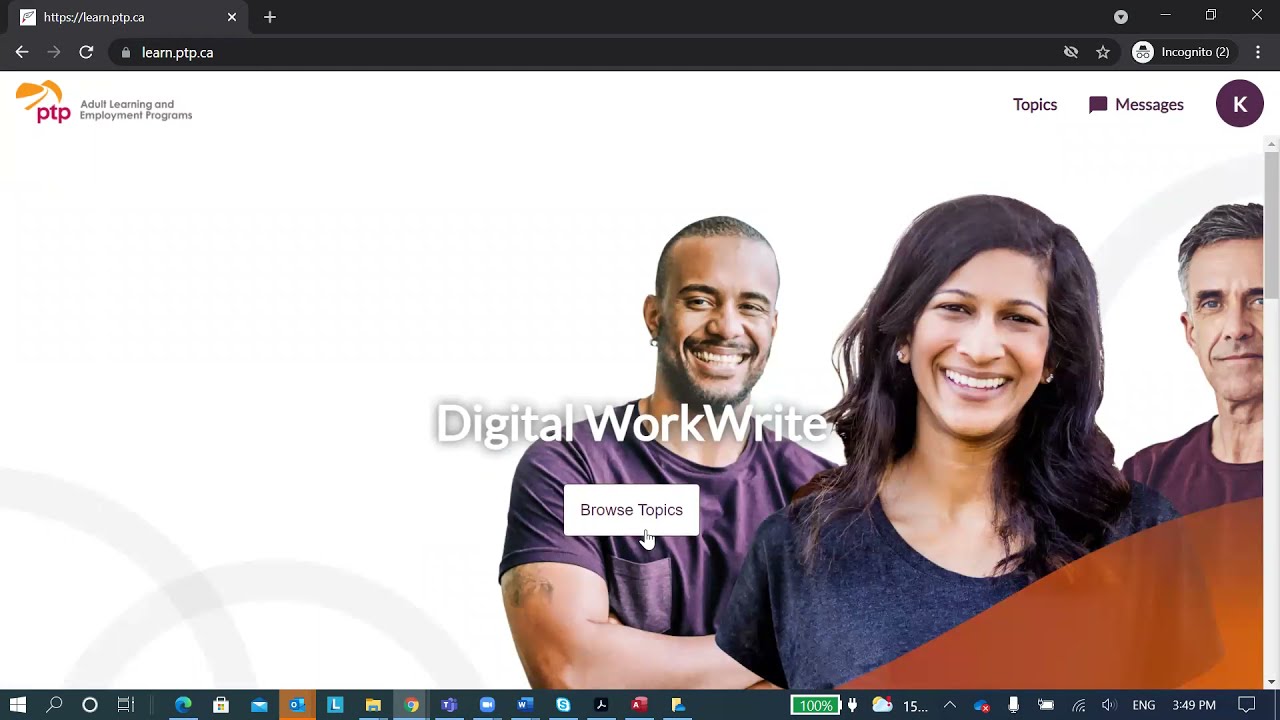Viewport: 1280px width, 720px height.
Task: Select the https://learn.ptp.ca tab
Action: [128, 17]
